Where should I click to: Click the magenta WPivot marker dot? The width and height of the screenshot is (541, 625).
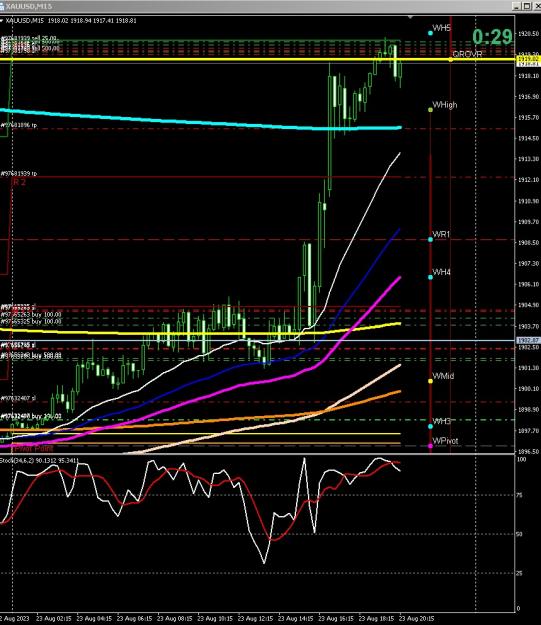tap(430, 446)
